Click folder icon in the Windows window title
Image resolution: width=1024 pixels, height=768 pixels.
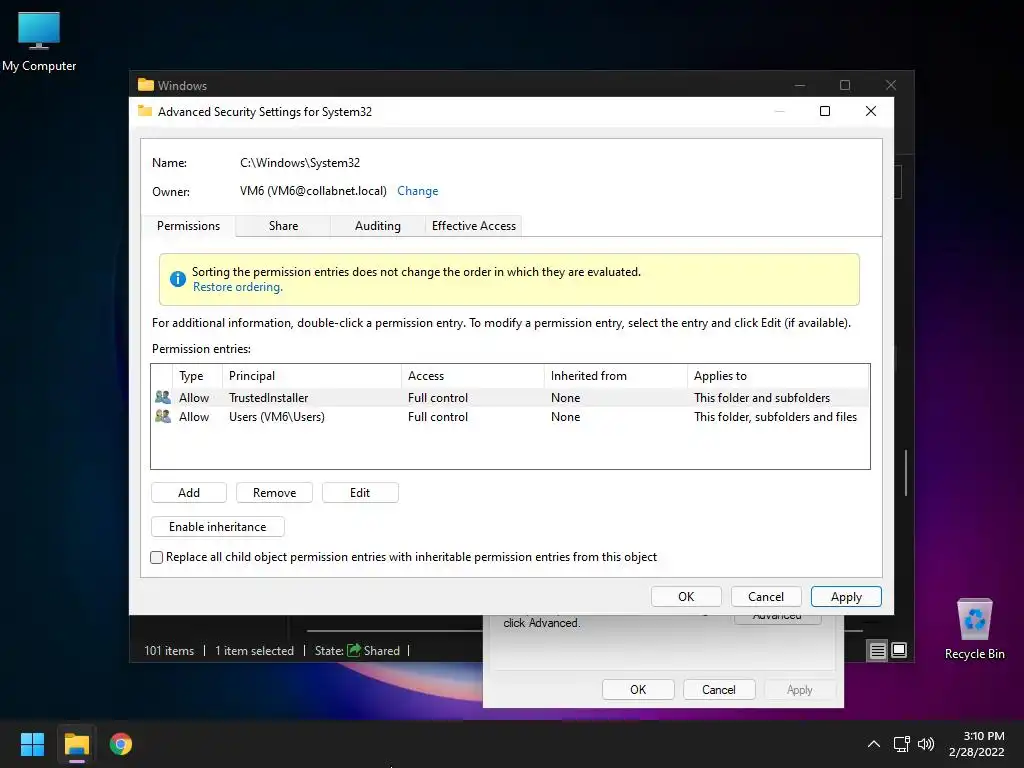point(146,85)
